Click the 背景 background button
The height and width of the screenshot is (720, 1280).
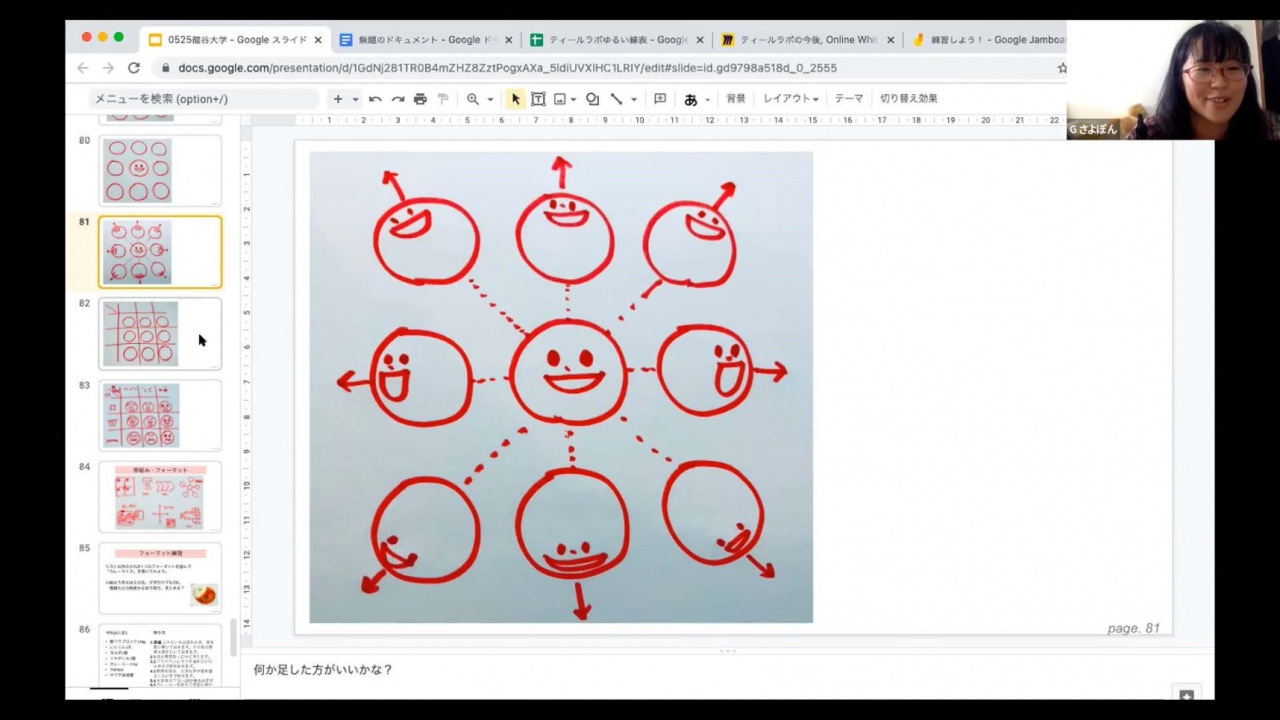(736, 99)
